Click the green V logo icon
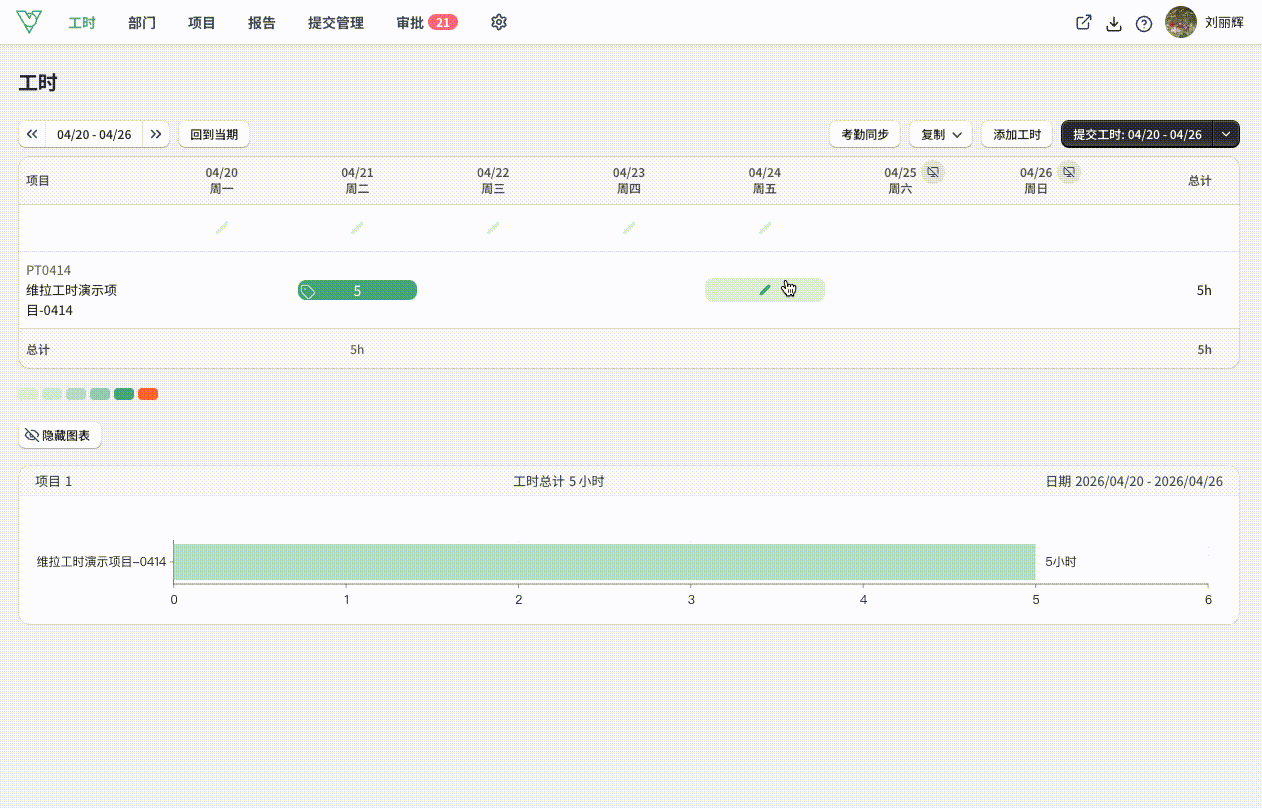 (31, 20)
